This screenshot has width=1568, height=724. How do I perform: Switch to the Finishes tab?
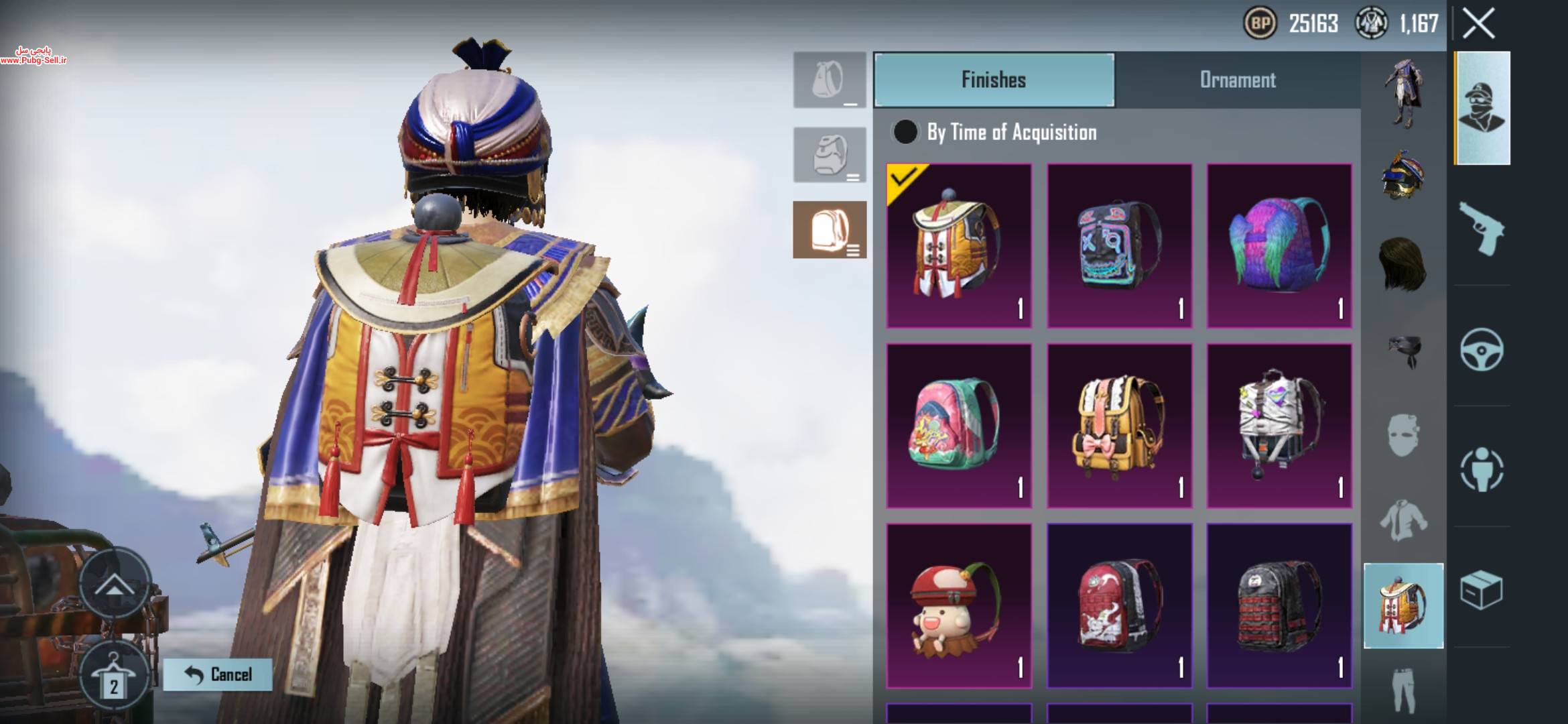click(x=994, y=80)
